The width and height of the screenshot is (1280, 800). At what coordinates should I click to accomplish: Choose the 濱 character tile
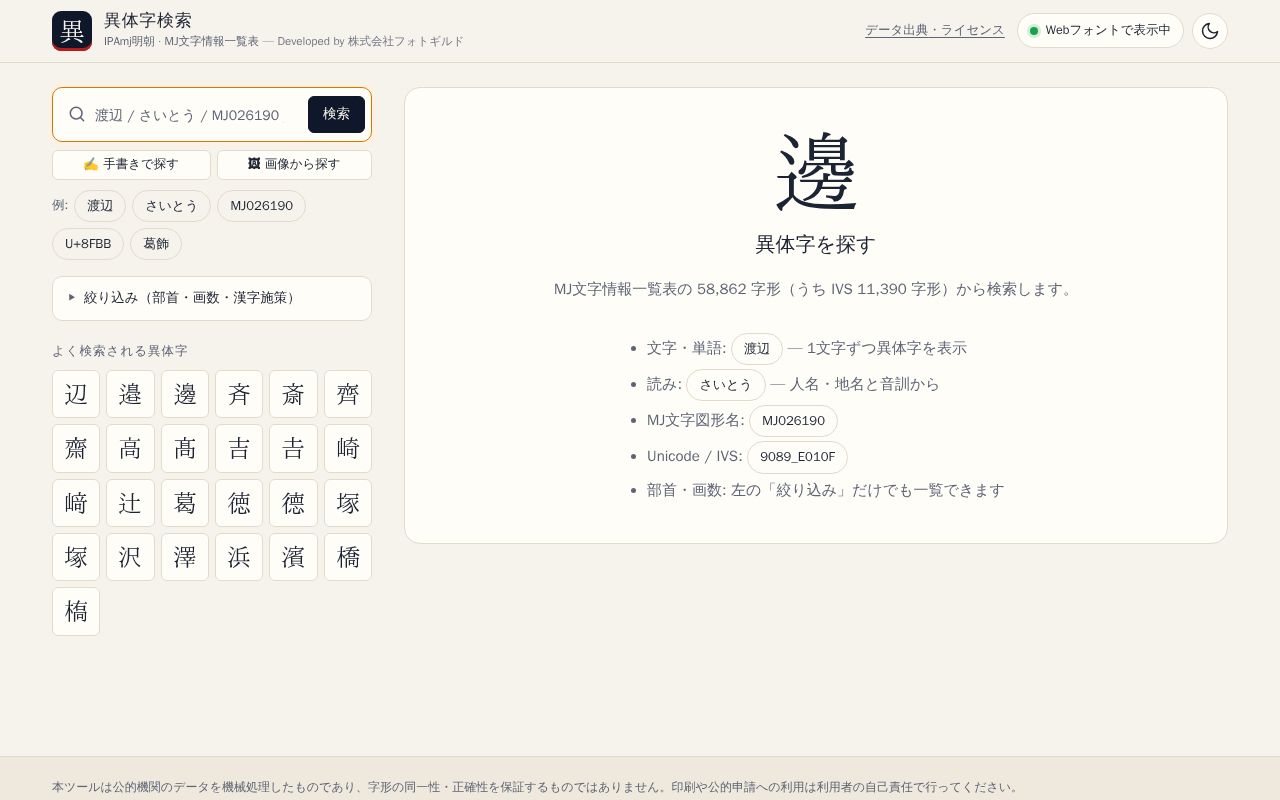tap(293, 556)
